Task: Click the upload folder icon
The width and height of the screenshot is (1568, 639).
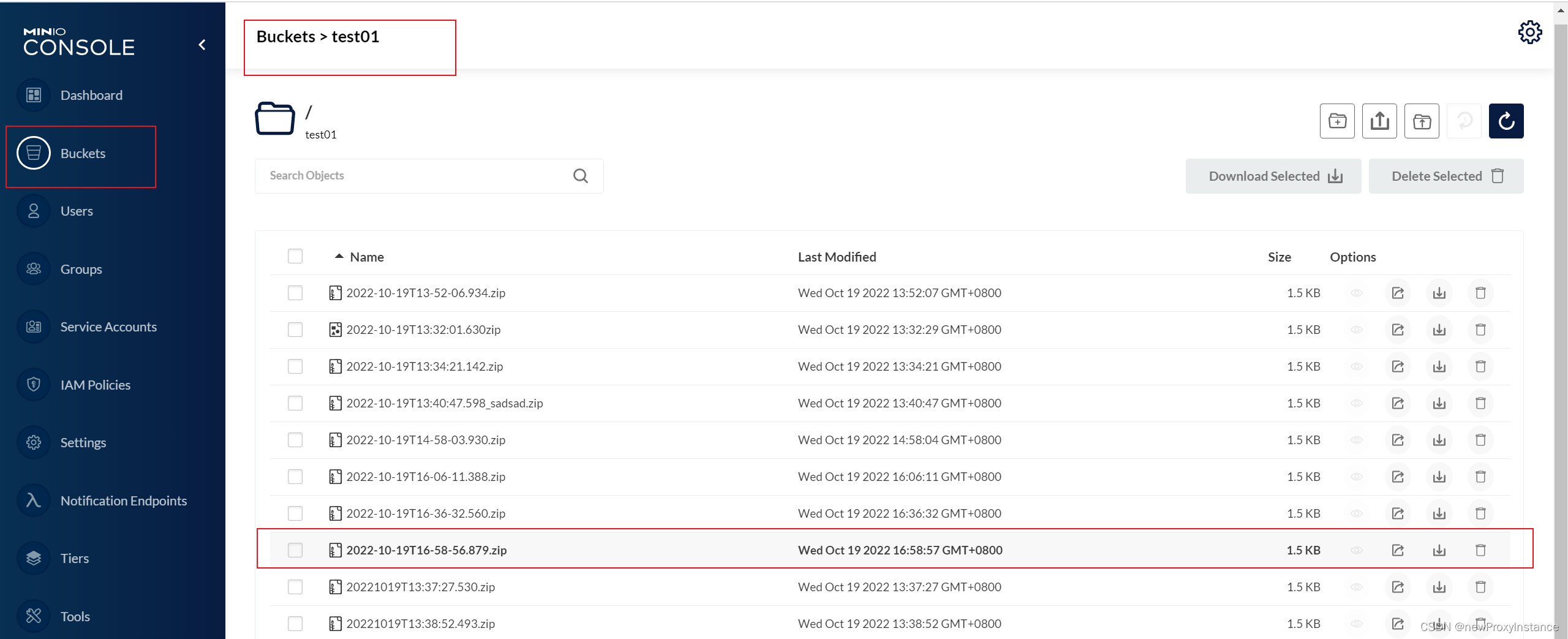Action: click(1422, 121)
